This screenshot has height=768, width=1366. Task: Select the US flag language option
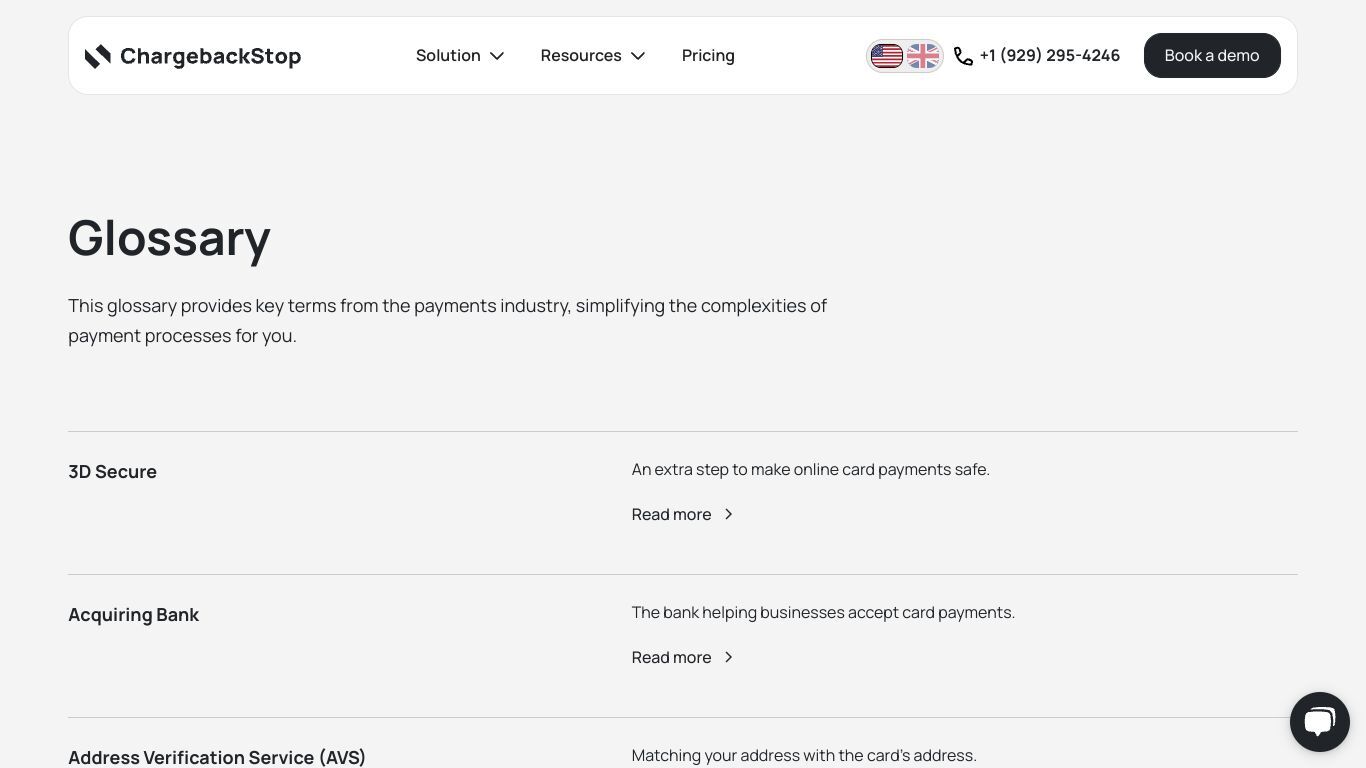point(887,56)
